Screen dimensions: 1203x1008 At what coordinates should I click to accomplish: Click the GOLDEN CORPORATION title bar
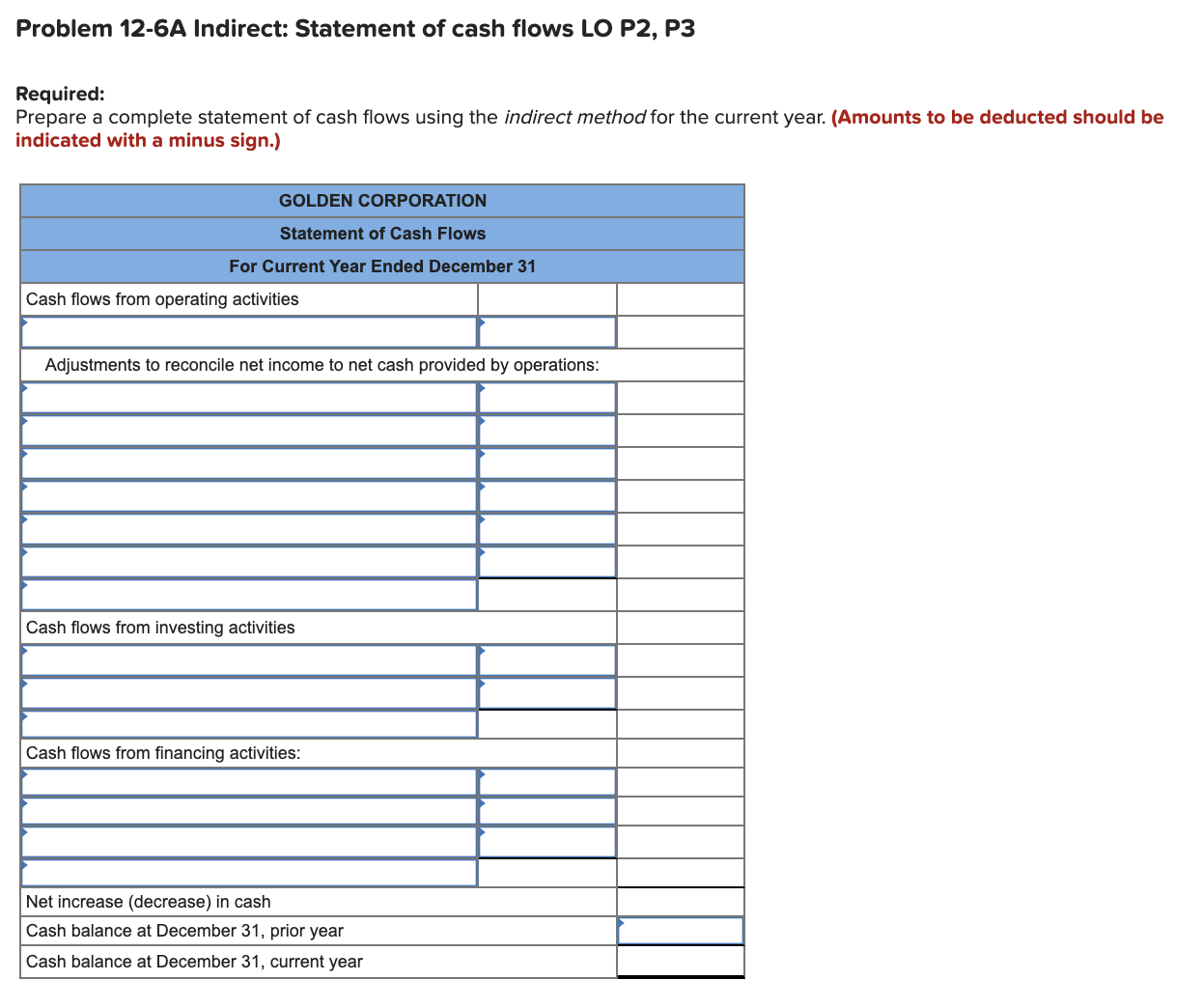(382, 201)
